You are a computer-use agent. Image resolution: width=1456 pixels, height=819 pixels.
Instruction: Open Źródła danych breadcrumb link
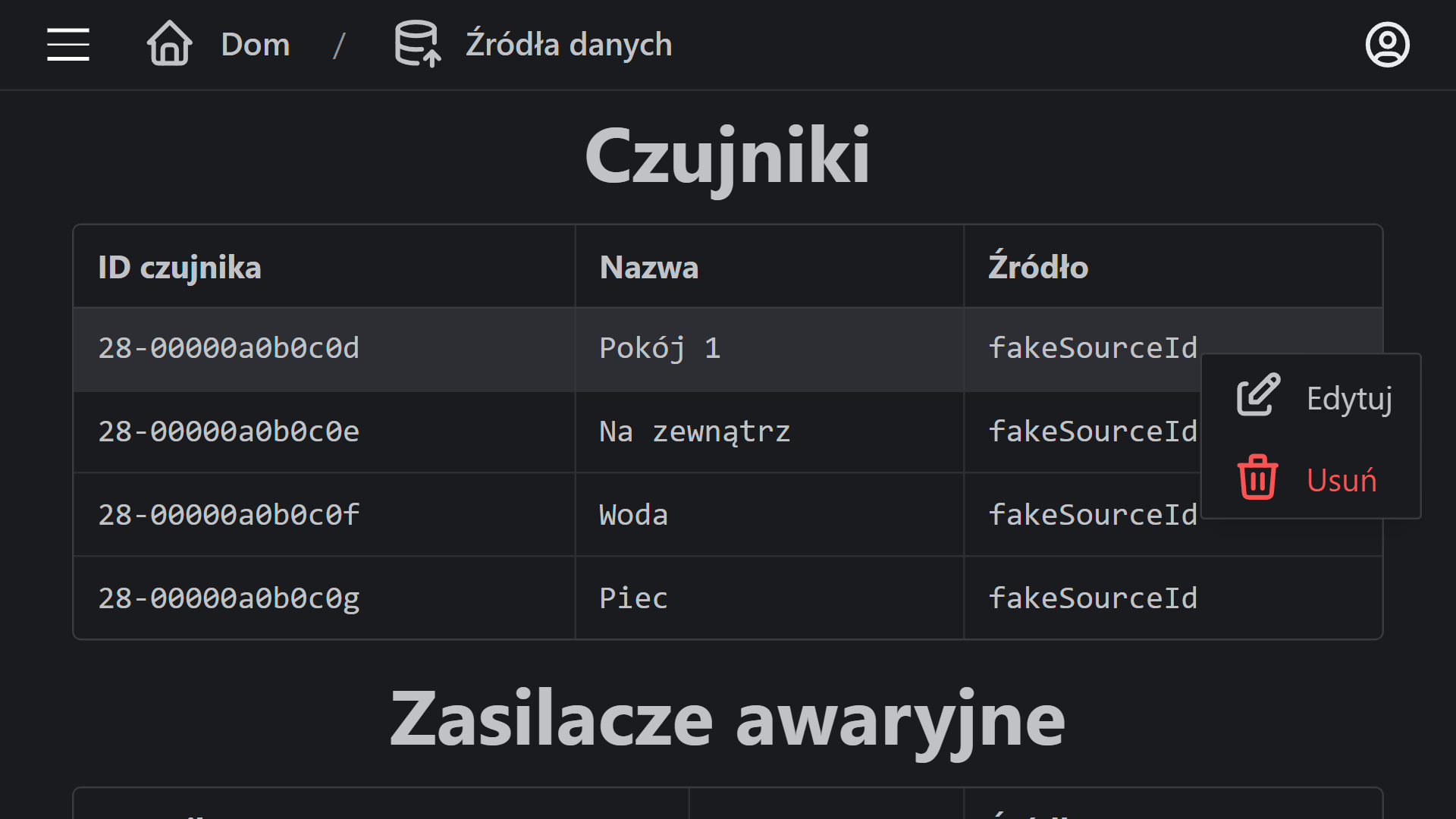[569, 44]
